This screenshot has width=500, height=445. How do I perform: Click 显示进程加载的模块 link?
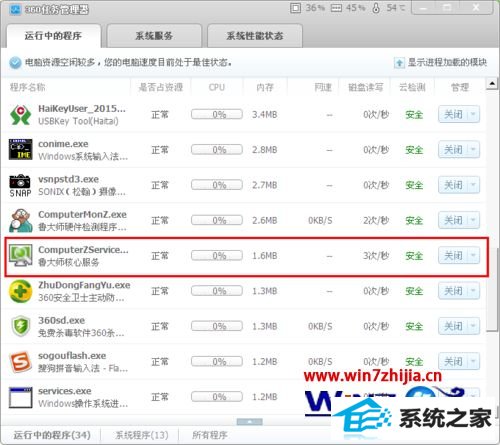[x=447, y=62]
